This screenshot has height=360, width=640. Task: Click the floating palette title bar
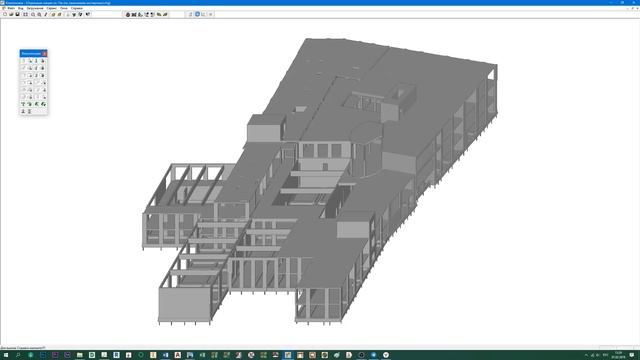(31, 53)
